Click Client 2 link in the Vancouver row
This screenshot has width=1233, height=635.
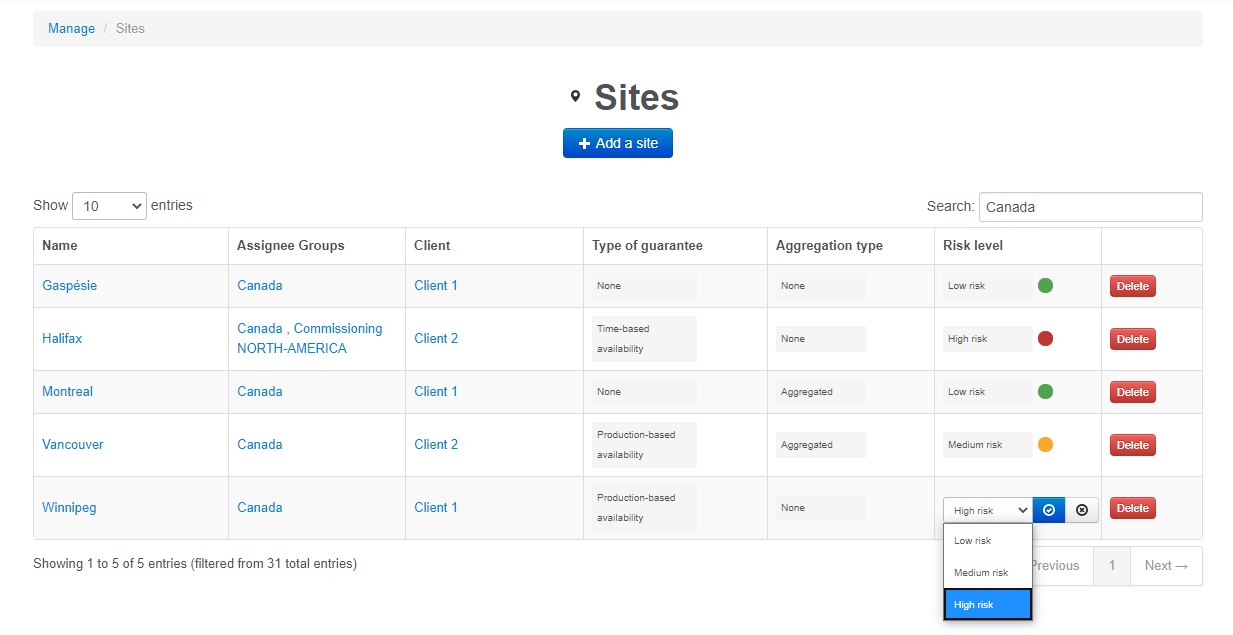click(x=436, y=444)
